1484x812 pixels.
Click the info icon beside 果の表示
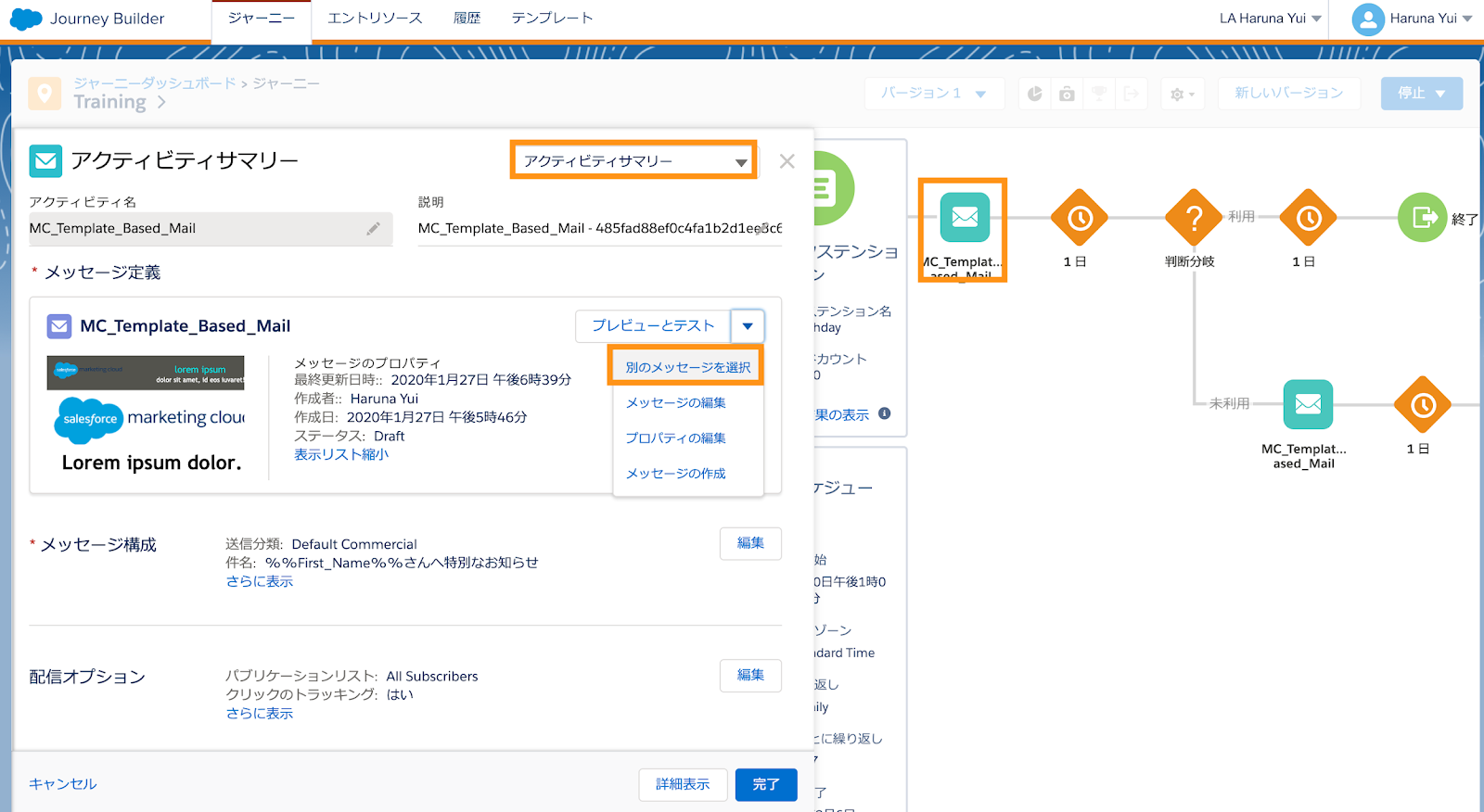point(885,413)
